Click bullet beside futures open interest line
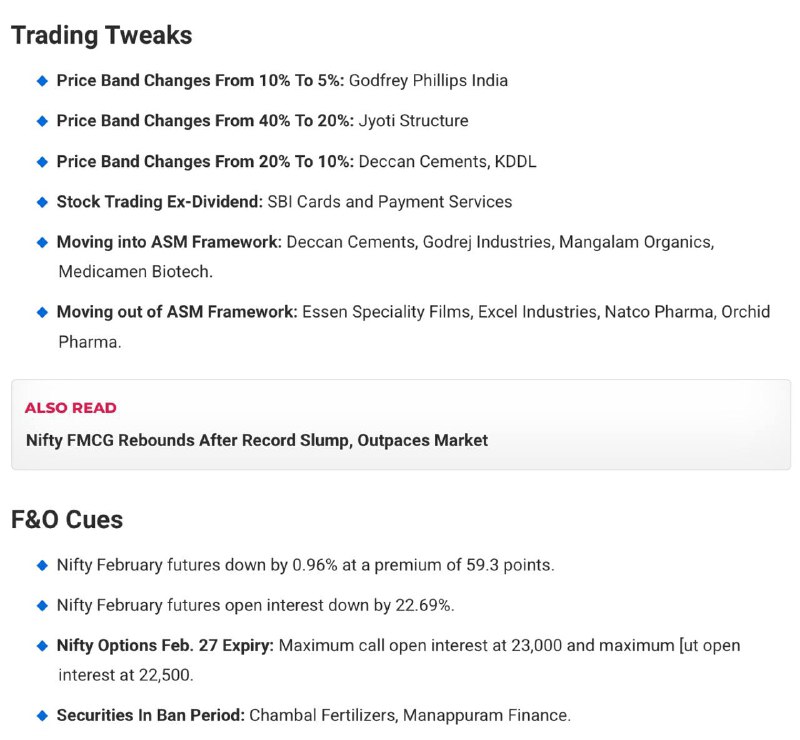Viewport: 800px width, 740px height. 43,605
